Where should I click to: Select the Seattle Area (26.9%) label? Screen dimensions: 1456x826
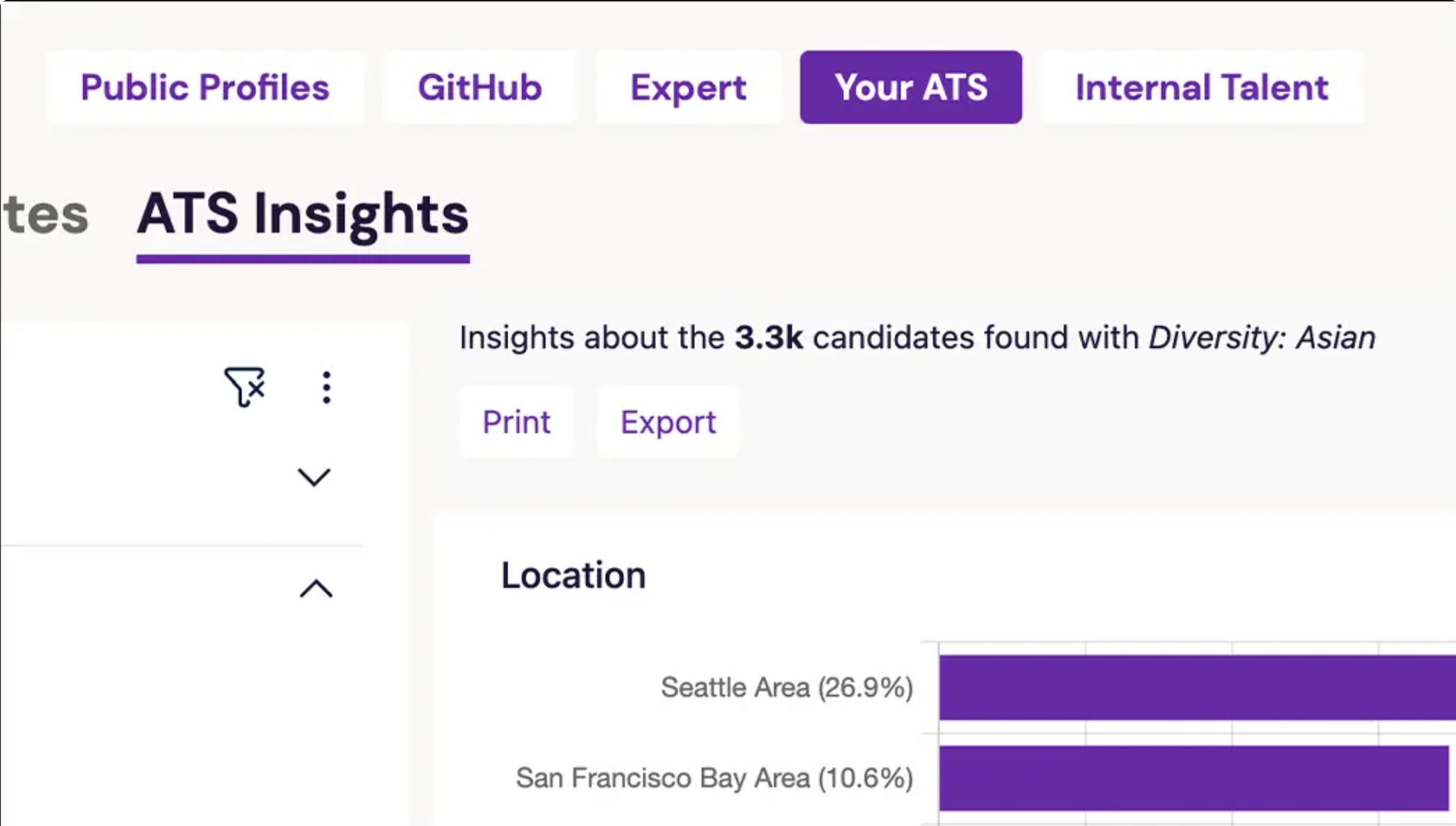click(x=787, y=687)
